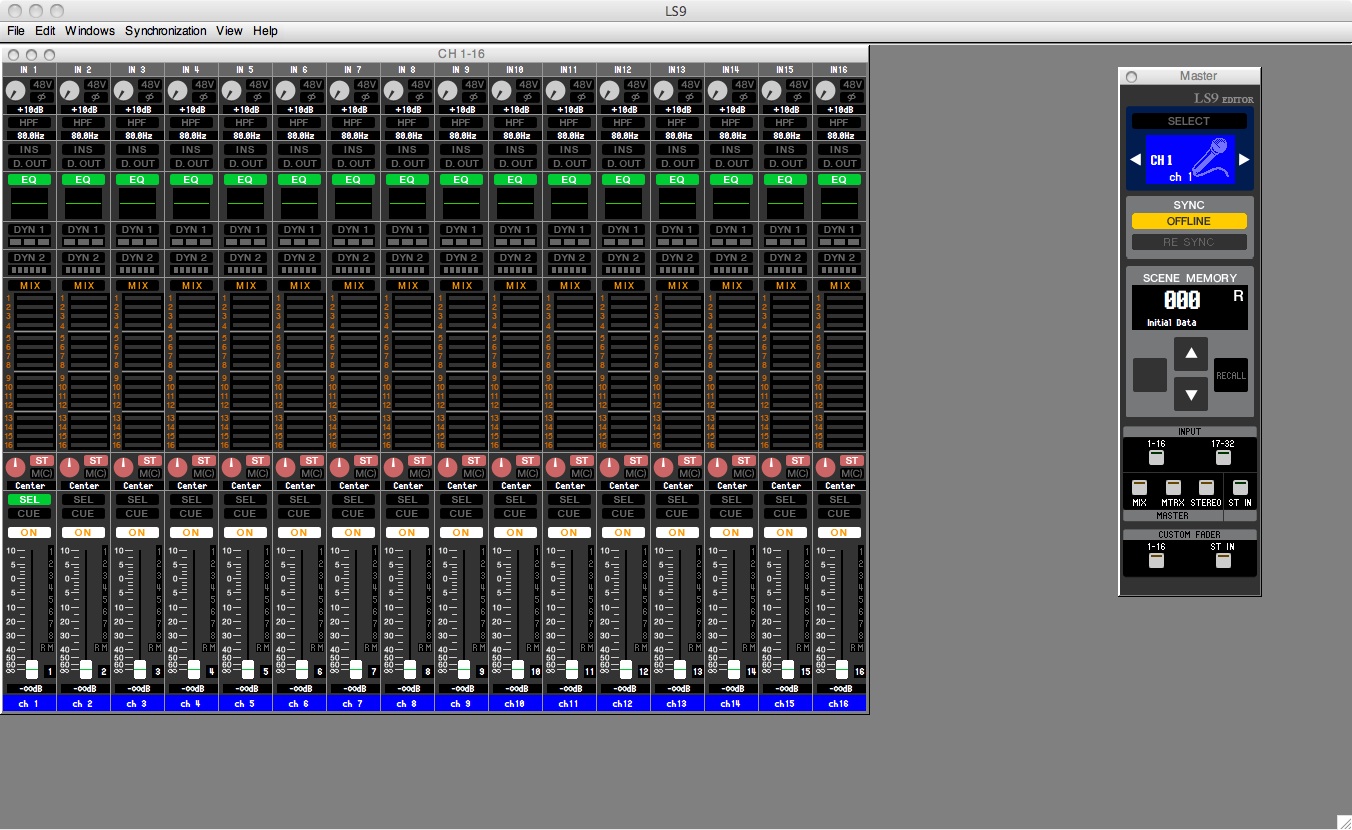Enable 48V phantom power on IN 7

click(x=366, y=85)
